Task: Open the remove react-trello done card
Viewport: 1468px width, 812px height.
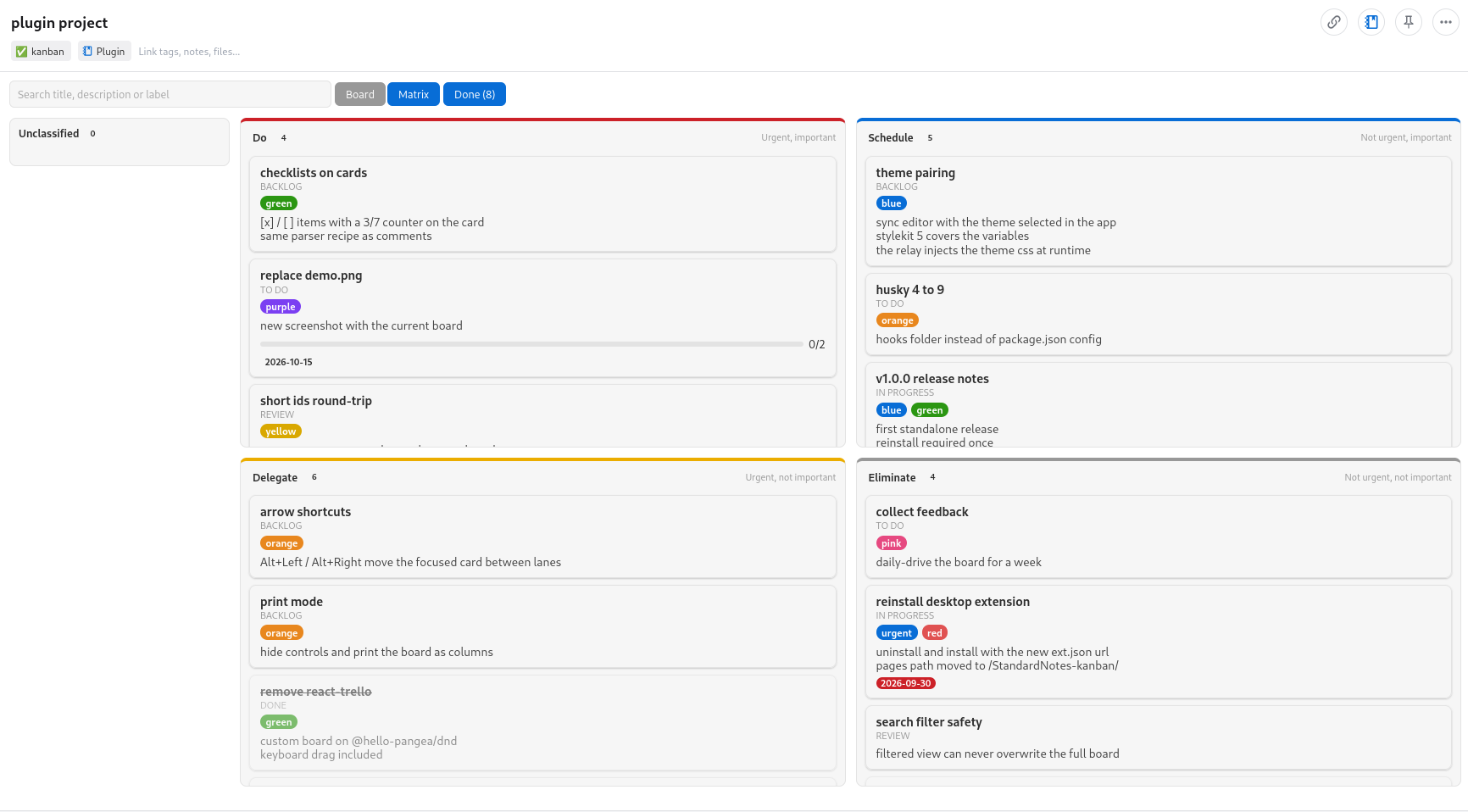Action: click(x=542, y=722)
